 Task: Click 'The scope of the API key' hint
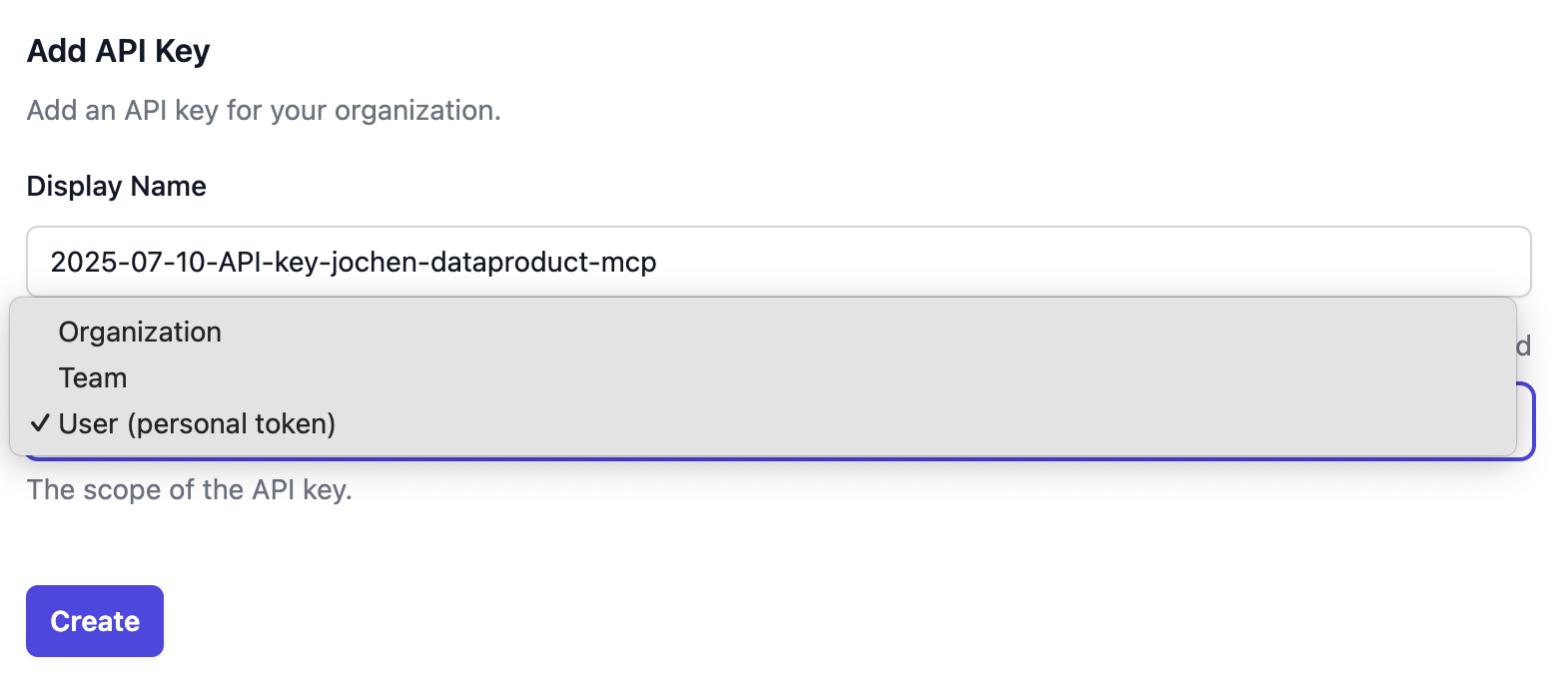[190, 490]
